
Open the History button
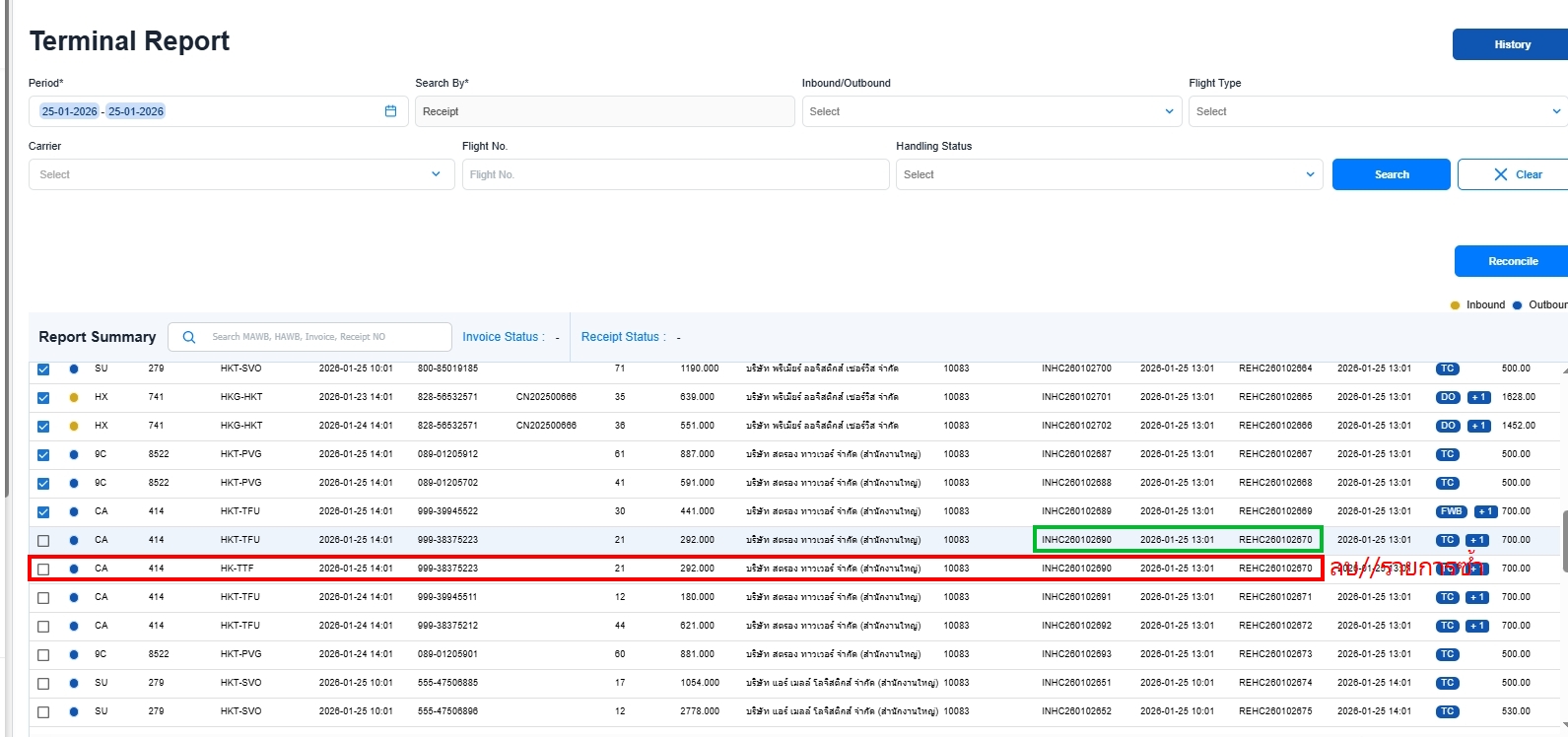tap(1510, 44)
